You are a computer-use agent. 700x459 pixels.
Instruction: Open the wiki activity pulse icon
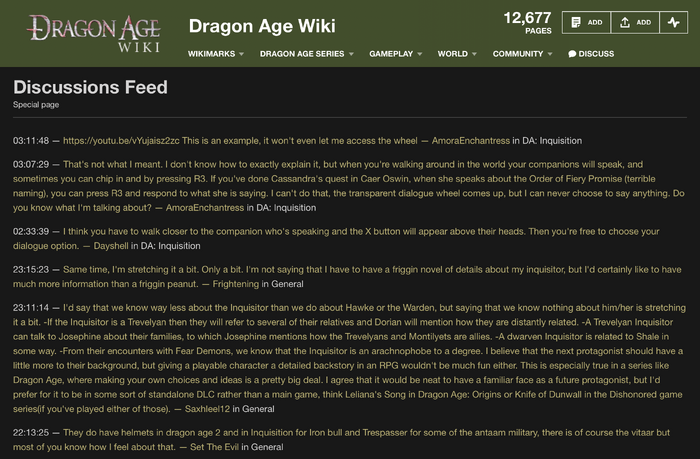tap(674, 22)
